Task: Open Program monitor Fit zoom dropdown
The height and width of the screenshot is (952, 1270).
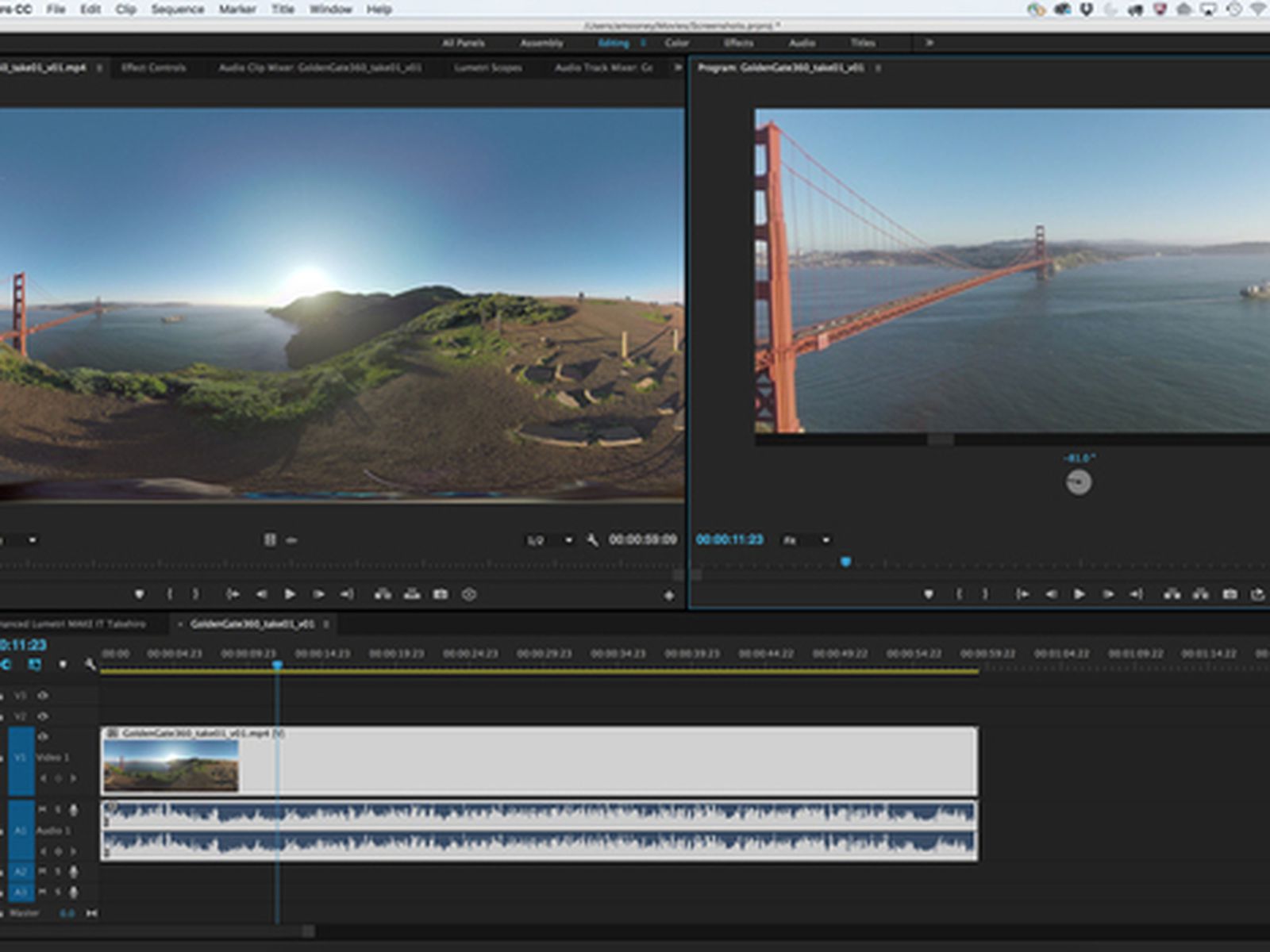Action: 806,540
